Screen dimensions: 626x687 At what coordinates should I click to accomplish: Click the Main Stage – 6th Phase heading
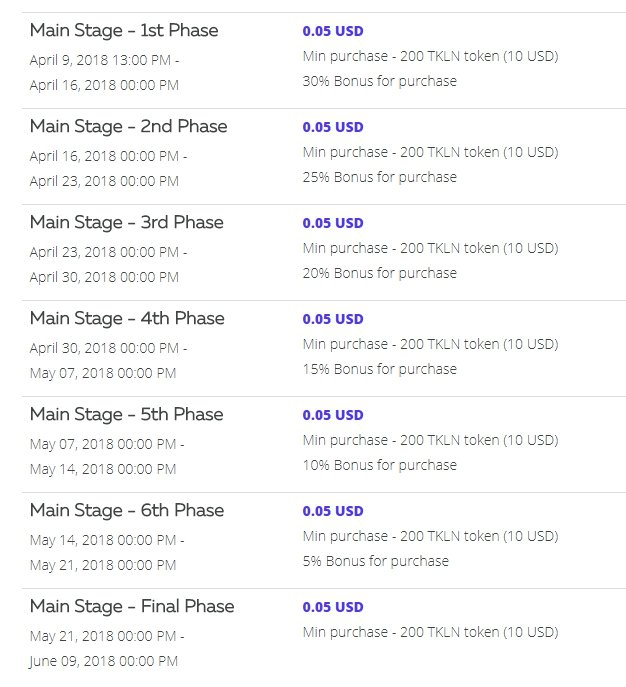127,510
